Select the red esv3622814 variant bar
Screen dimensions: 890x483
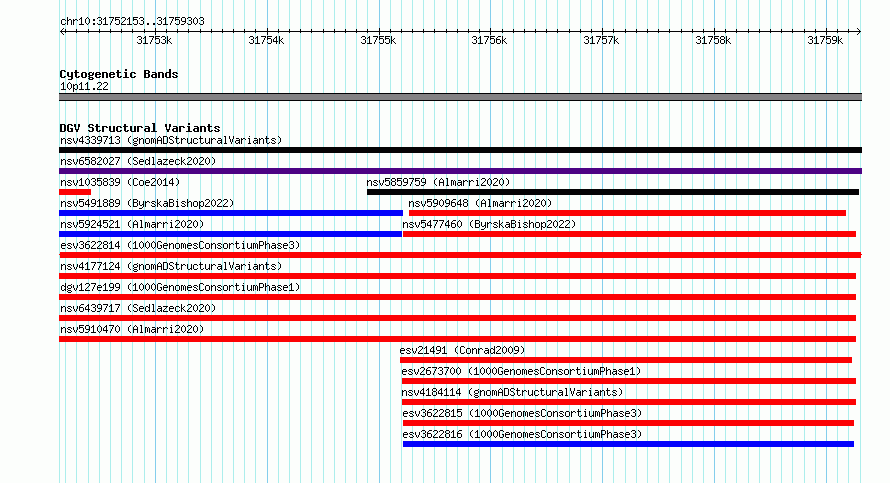coord(460,255)
